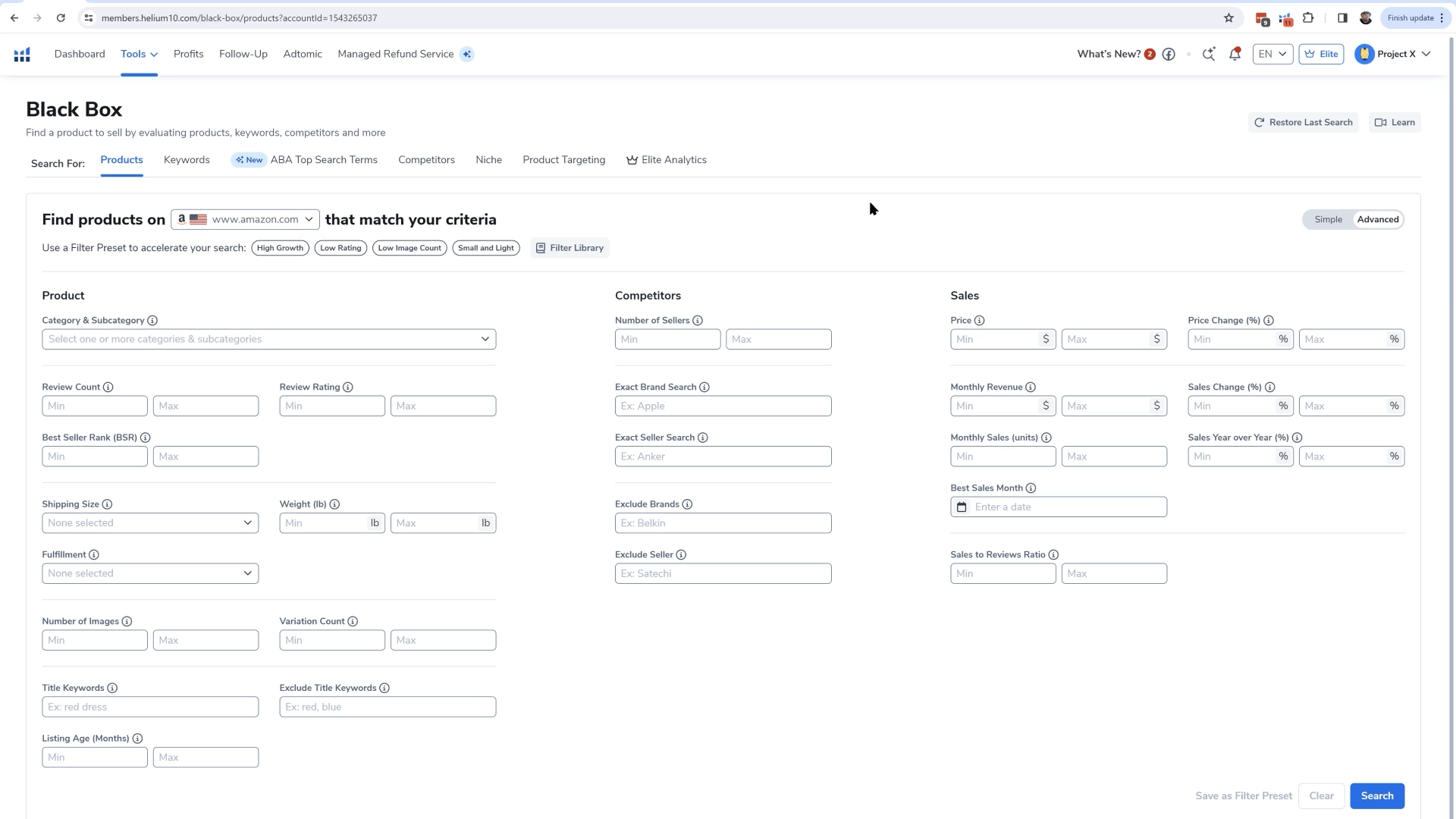Screen dimensions: 1456x819
Task: Open the Filter Library
Action: (570, 248)
